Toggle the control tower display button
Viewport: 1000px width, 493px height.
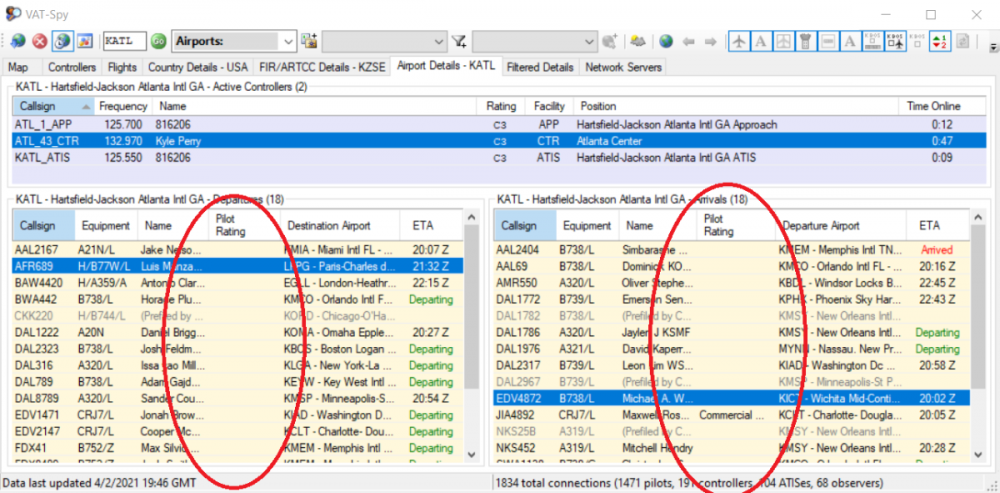(805, 41)
